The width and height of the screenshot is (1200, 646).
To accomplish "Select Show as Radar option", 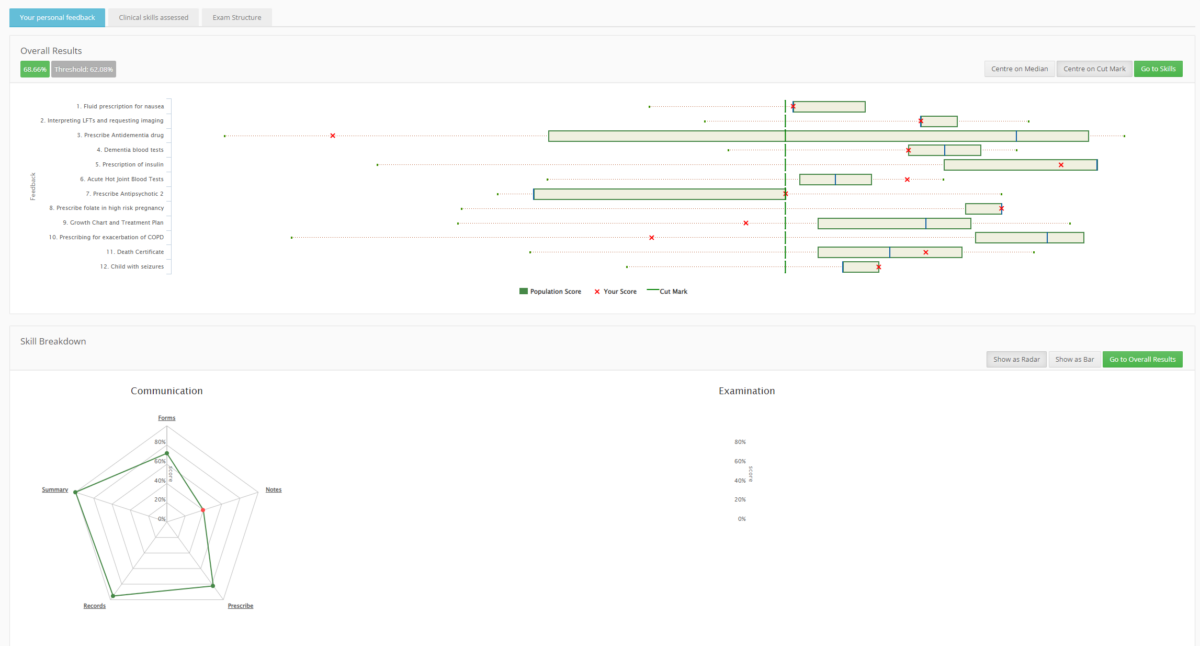I will pyautogui.click(x=1016, y=359).
